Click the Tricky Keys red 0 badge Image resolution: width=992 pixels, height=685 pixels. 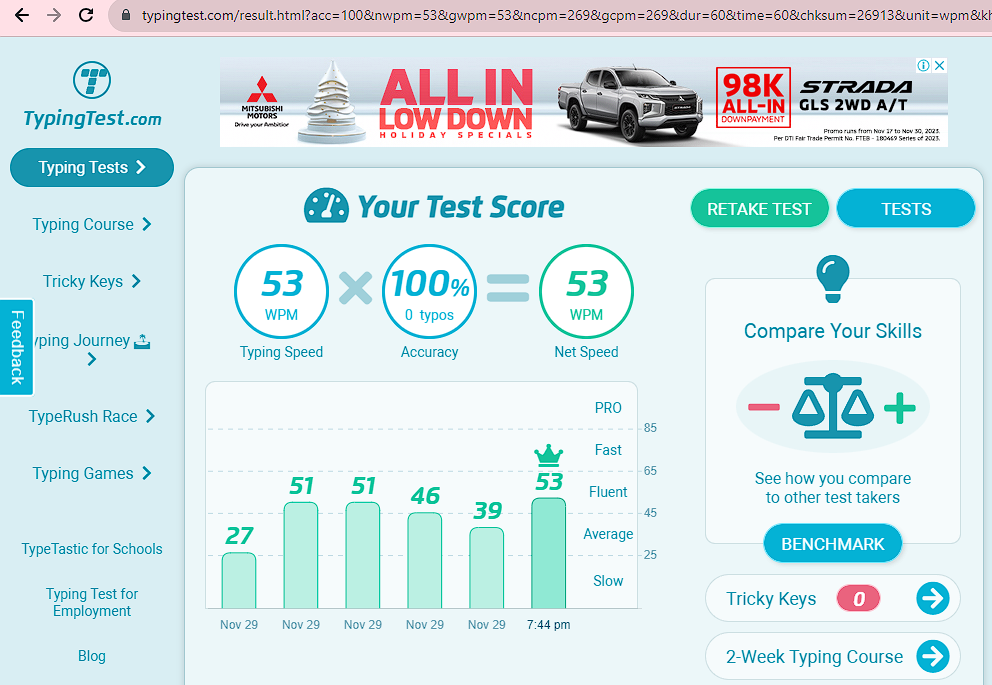858,598
